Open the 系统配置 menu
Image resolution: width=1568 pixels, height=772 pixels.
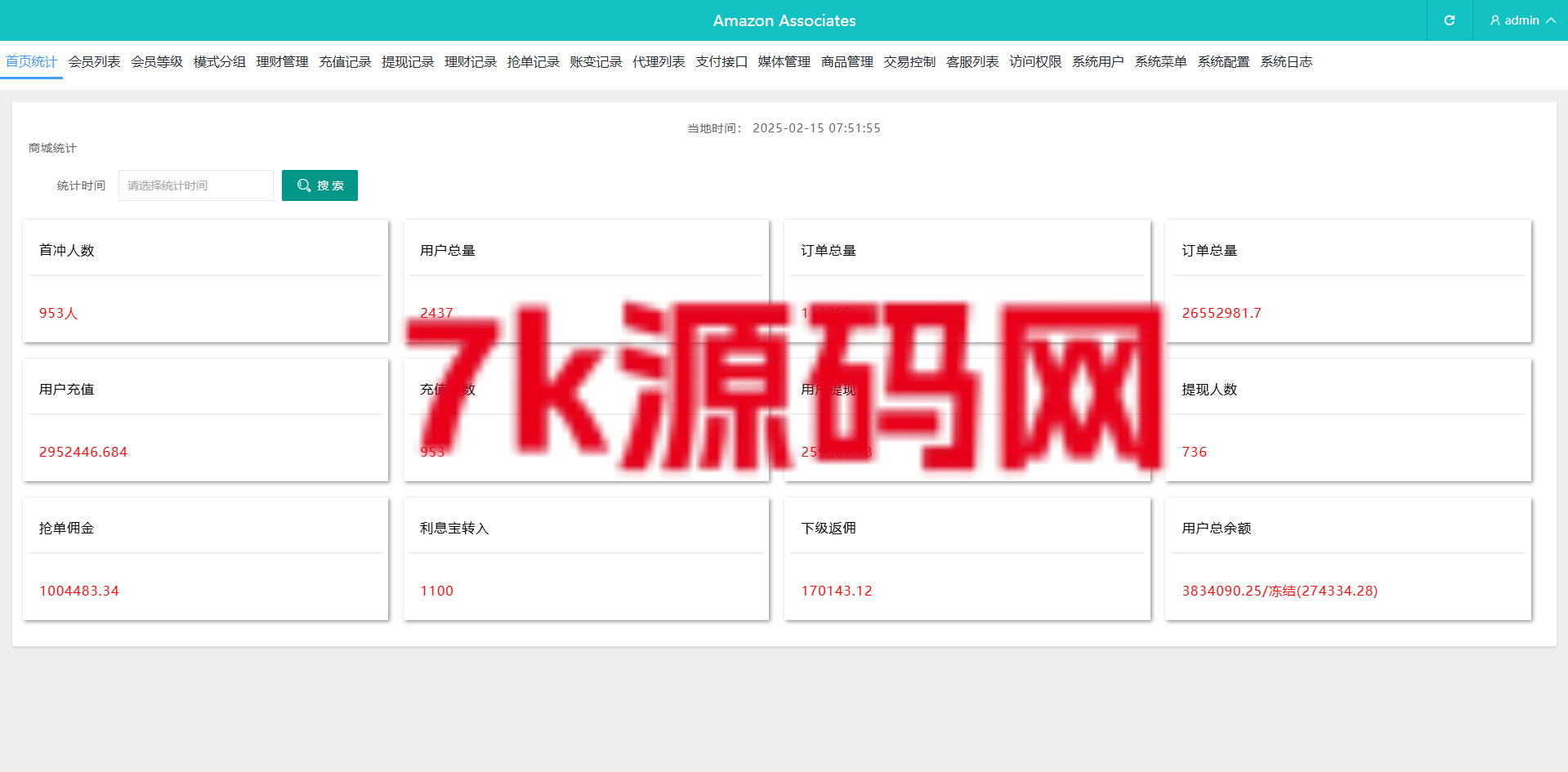pyautogui.click(x=1223, y=61)
